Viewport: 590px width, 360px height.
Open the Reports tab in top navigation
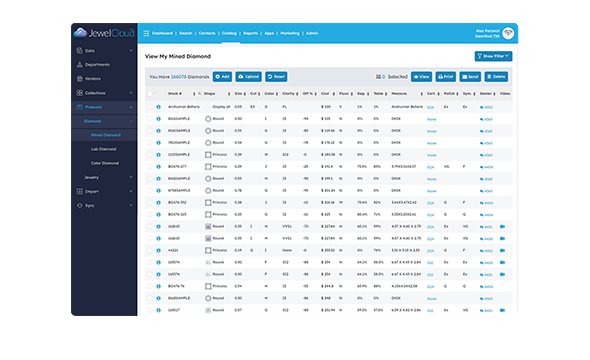click(250, 33)
